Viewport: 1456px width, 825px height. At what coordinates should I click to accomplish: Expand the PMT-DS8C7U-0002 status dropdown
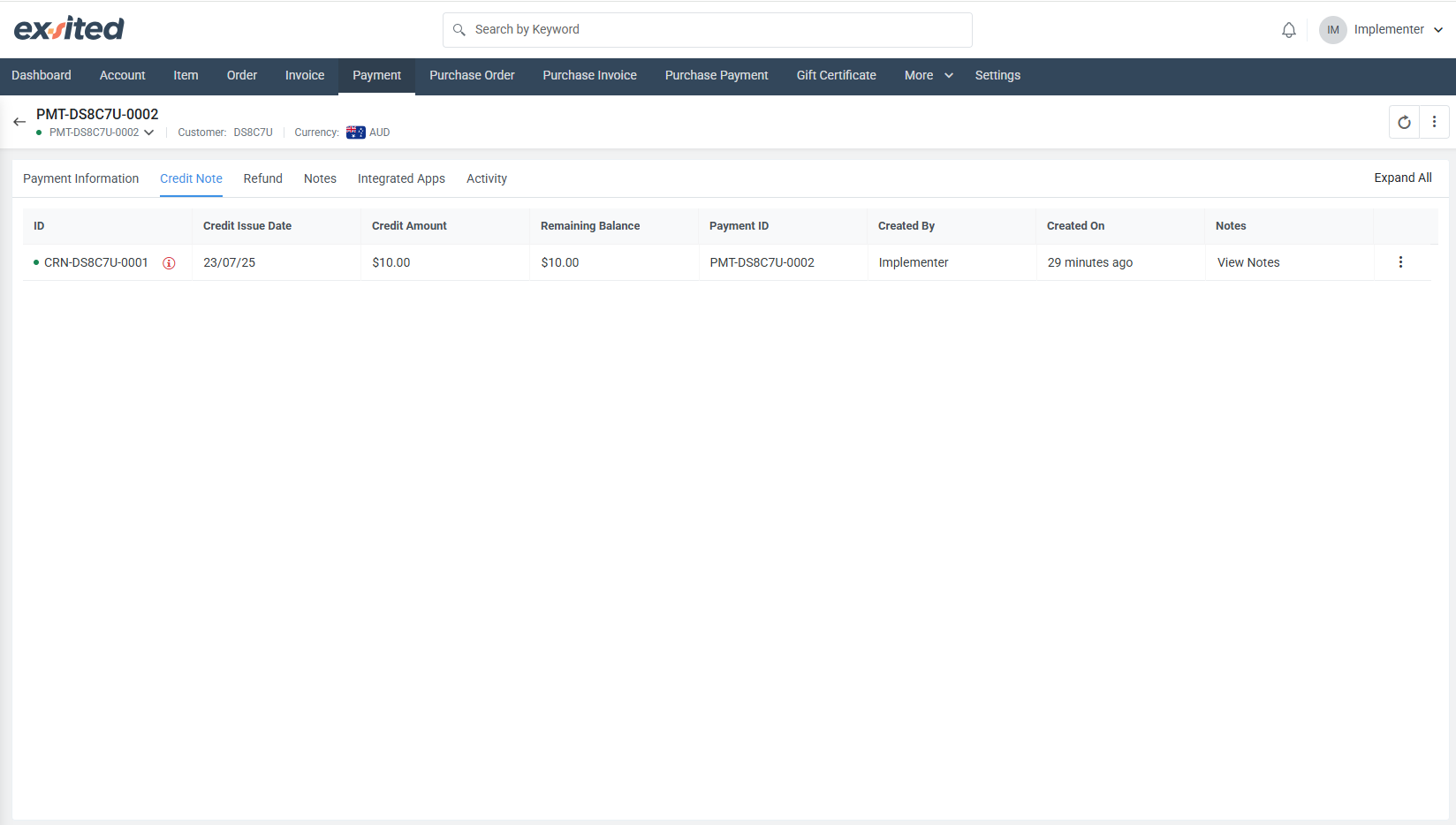point(149,132)
